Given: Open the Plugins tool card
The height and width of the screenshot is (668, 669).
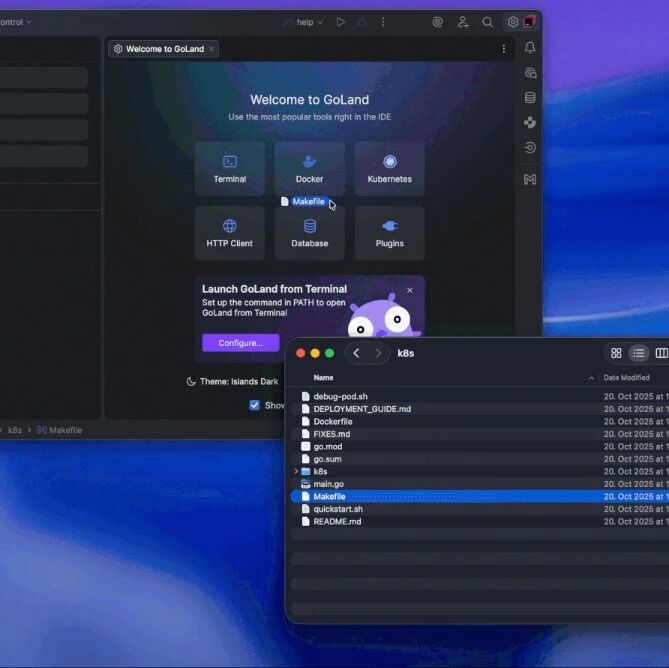Looking at the screenshot, I should 390,233.
